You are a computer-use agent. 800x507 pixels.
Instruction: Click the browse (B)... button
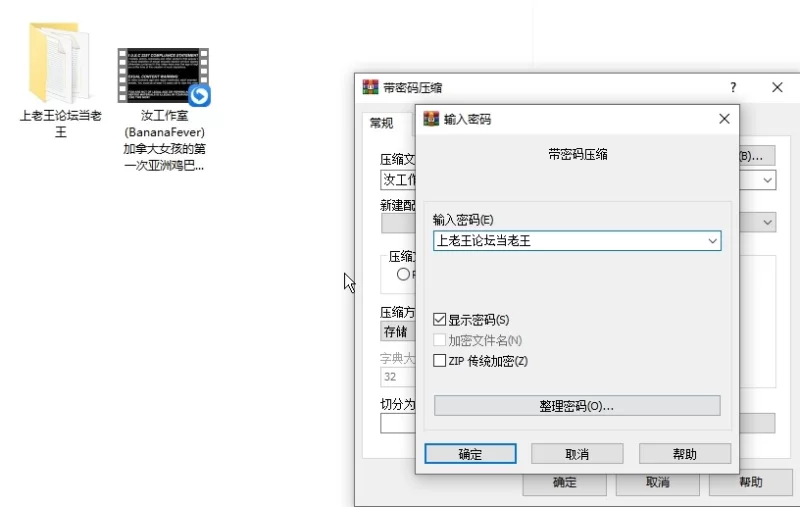[757, 156]
